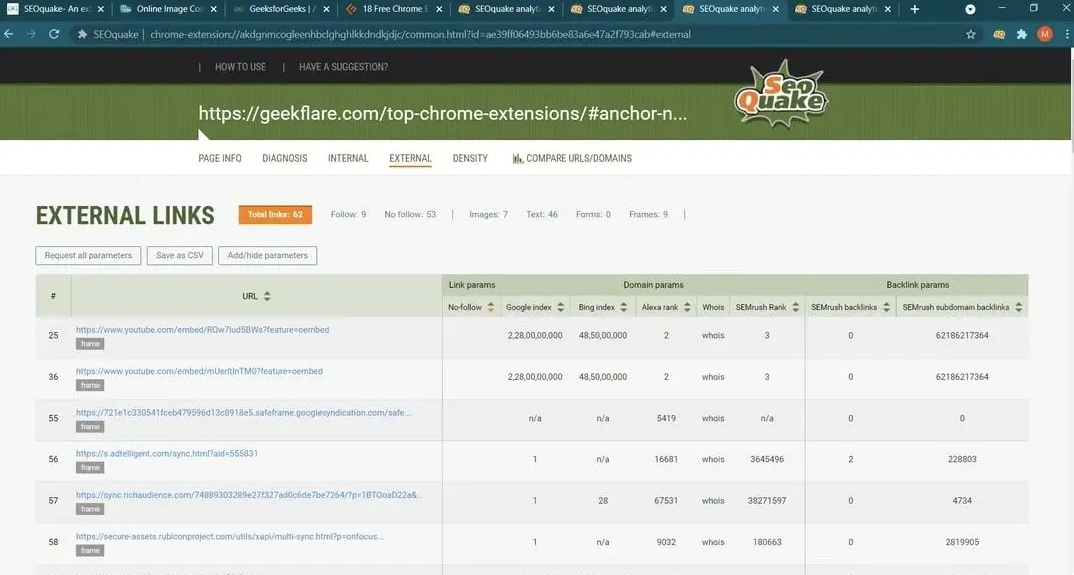Viewport: 1074px width, 575px height.
Task: Click the Follow: 9 counter
Action: point(348,215)
